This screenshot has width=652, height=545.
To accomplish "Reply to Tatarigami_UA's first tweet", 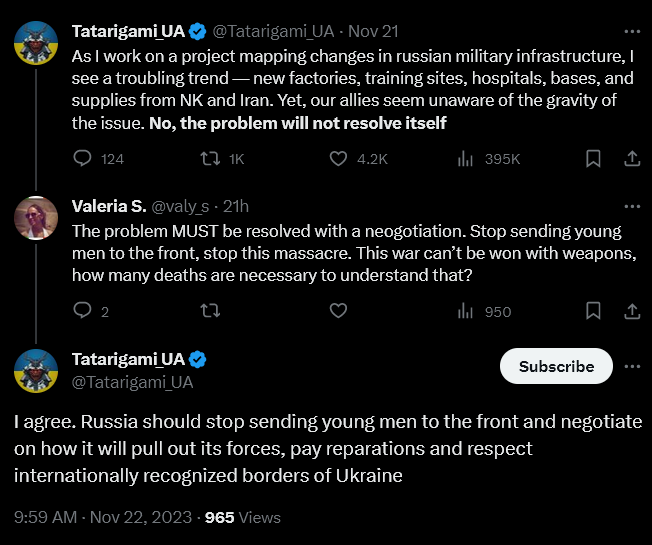I will point(84,158).
